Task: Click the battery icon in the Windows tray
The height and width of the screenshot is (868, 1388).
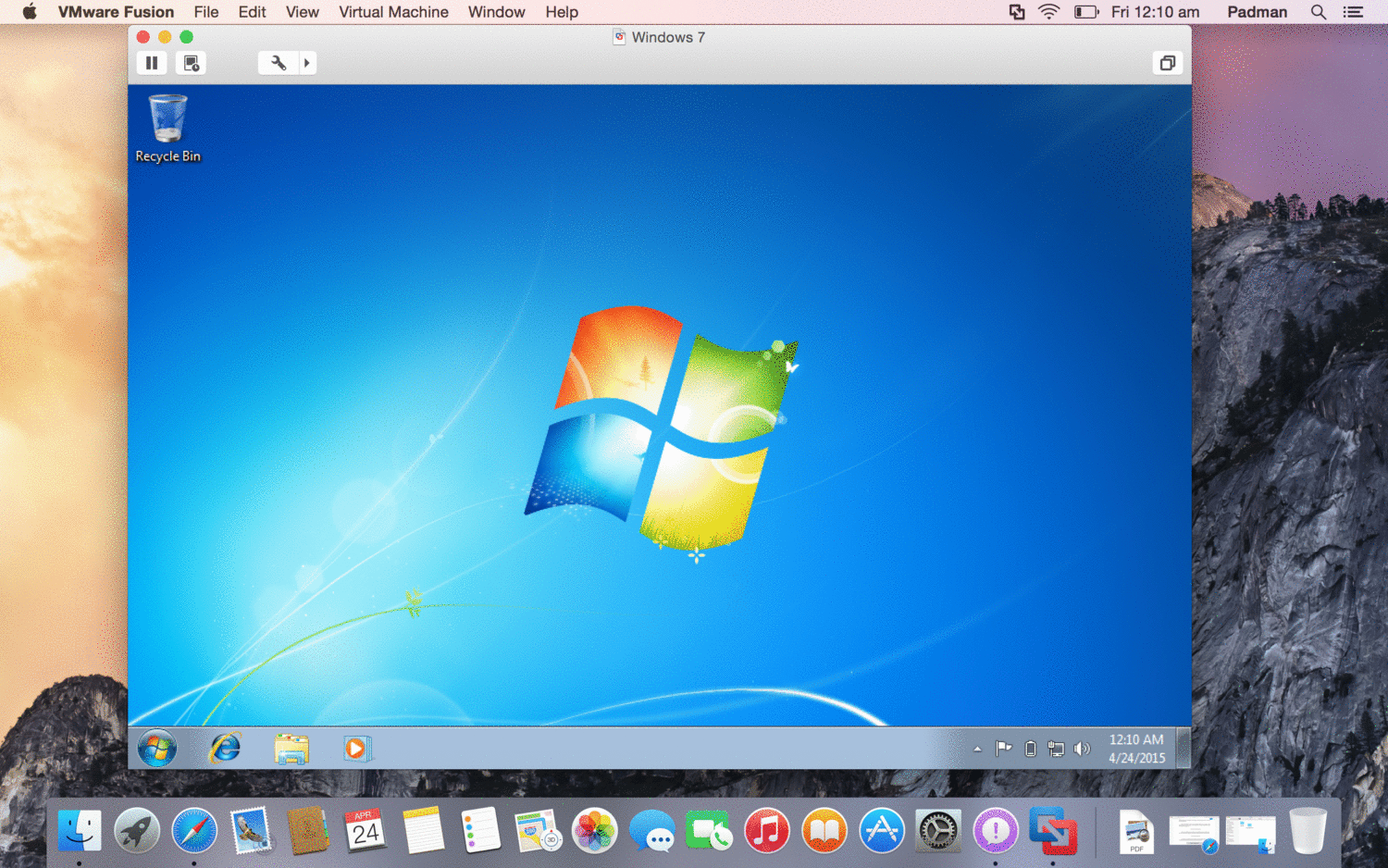Action: (x=1030, y=749)
